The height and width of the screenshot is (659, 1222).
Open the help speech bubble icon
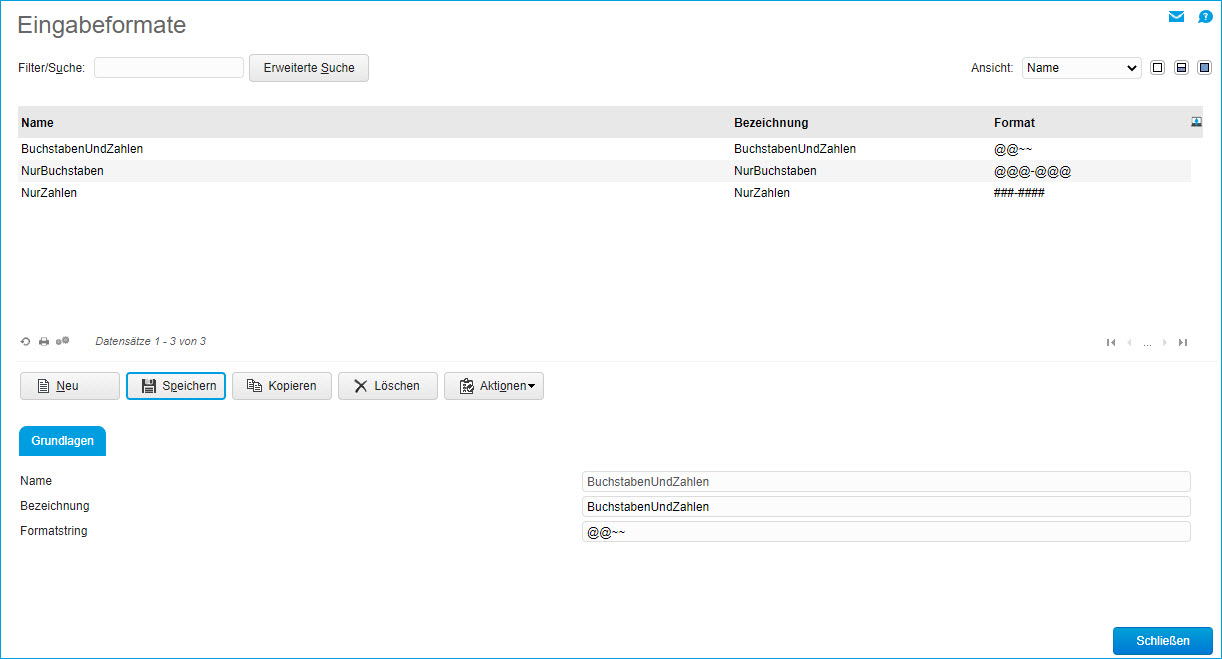(x=1205, y=17)
